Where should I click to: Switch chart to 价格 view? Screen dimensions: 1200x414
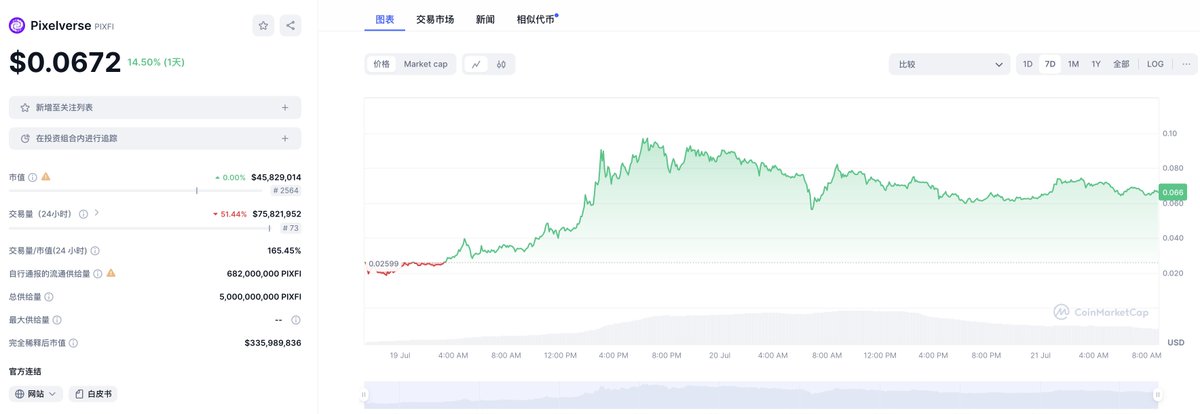tap(381, 64)
